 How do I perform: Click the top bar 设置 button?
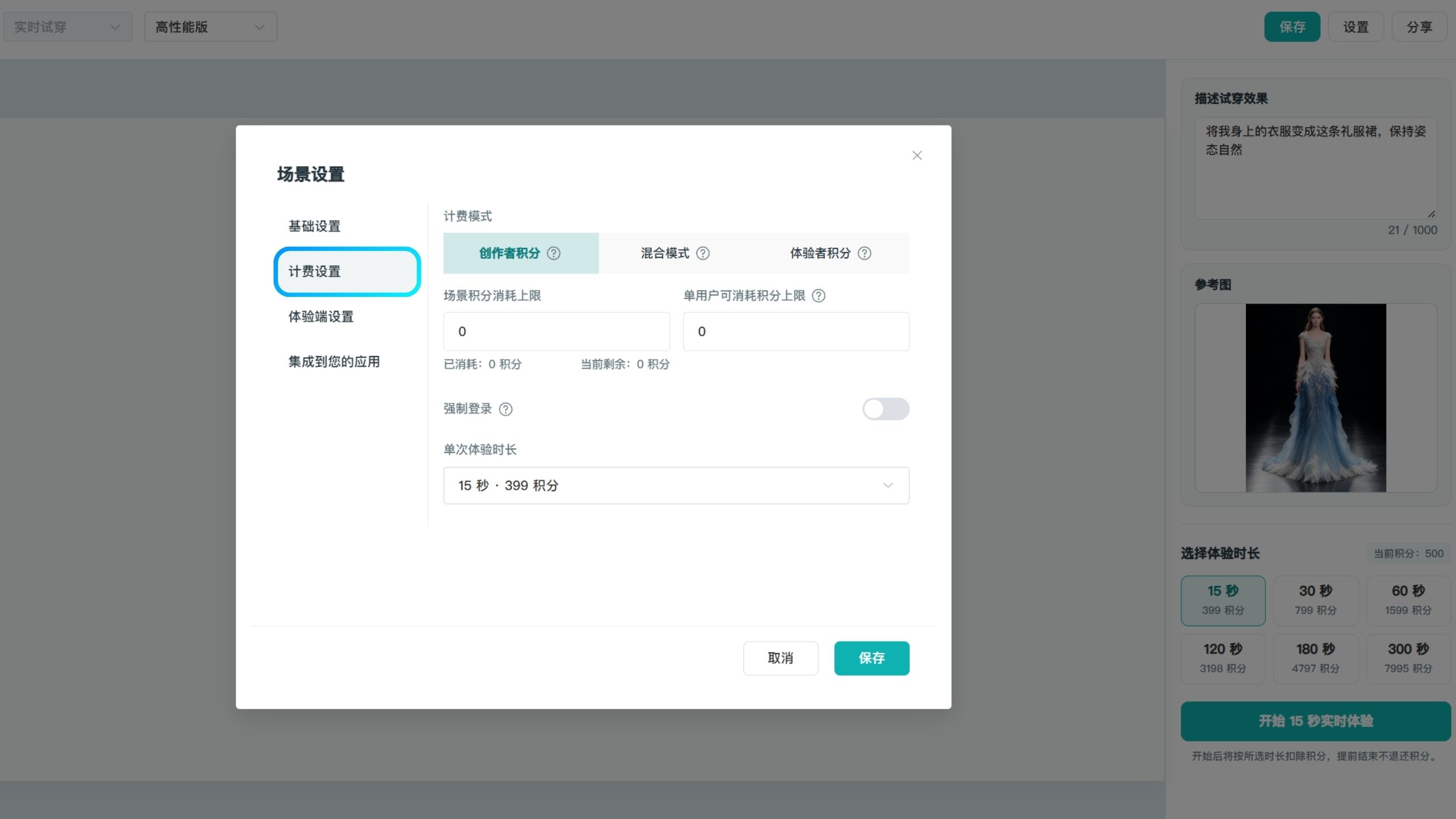[x=1356, y=27]
